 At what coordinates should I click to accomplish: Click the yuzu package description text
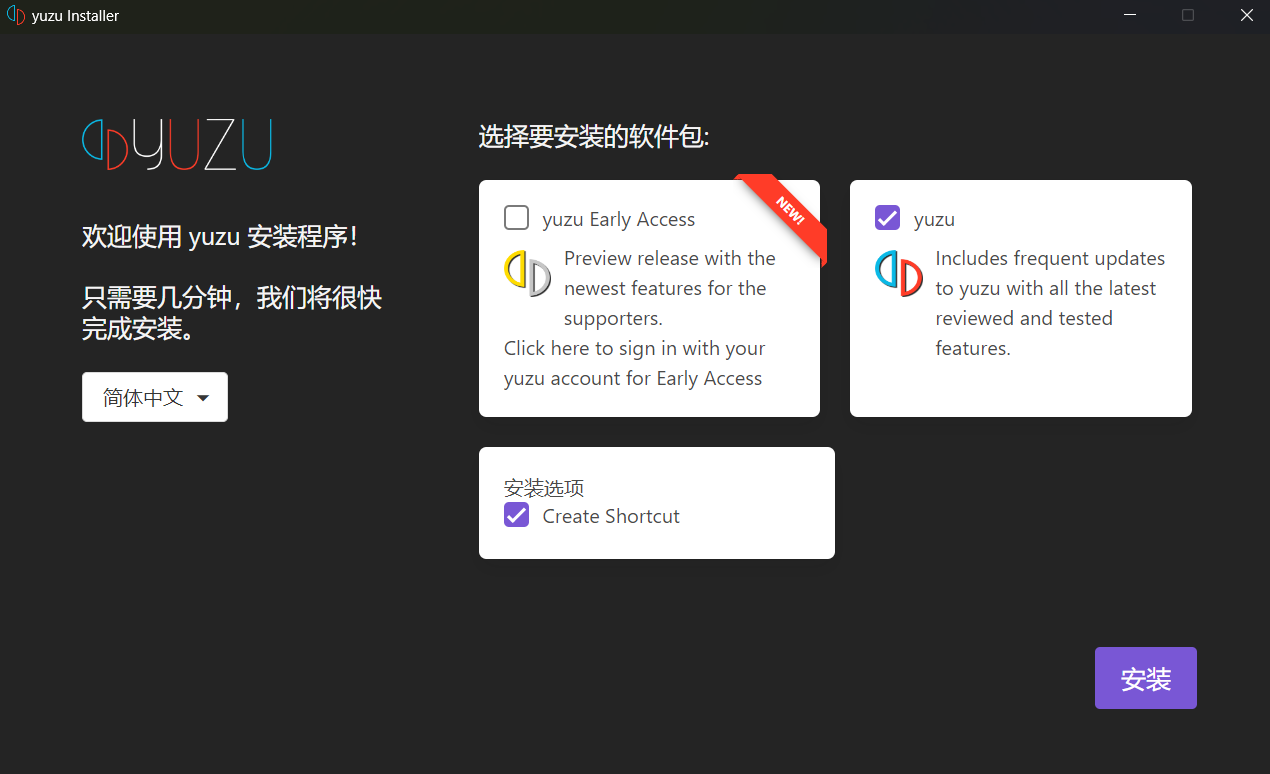[x=1049, y=303]
